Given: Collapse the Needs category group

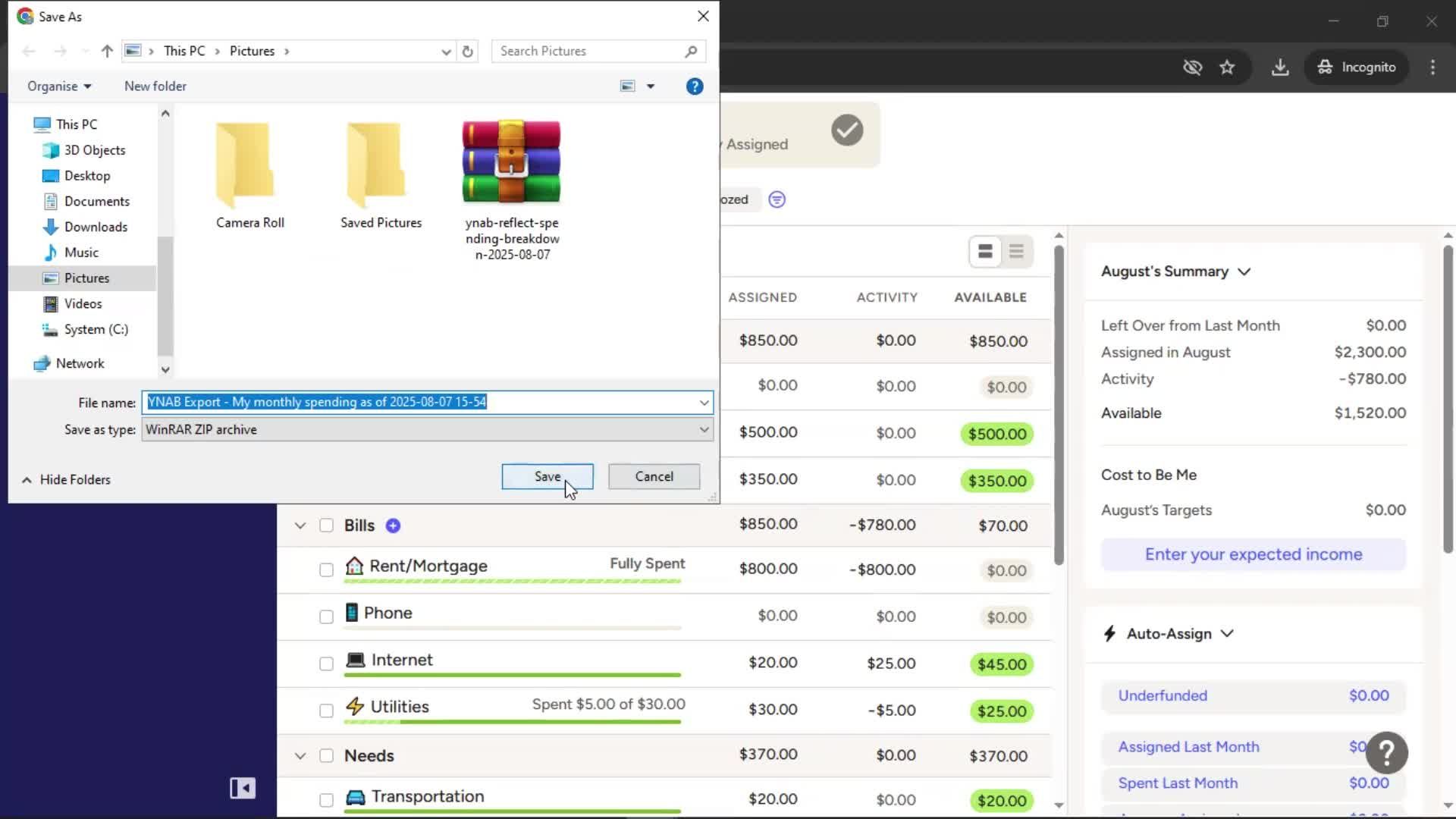Looking at the screenshot, I should click(x=300, y=756).
